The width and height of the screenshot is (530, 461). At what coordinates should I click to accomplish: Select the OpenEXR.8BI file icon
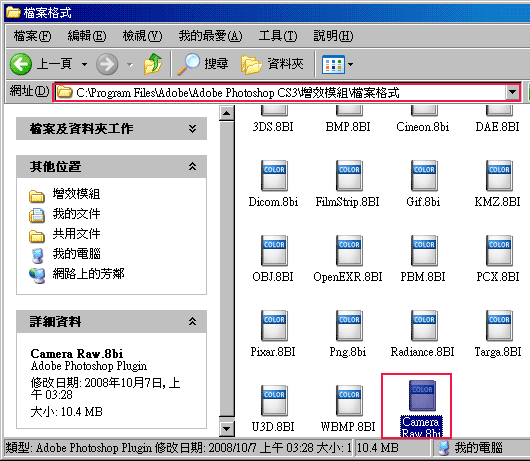pyautogui.click(x=349, y=250)
